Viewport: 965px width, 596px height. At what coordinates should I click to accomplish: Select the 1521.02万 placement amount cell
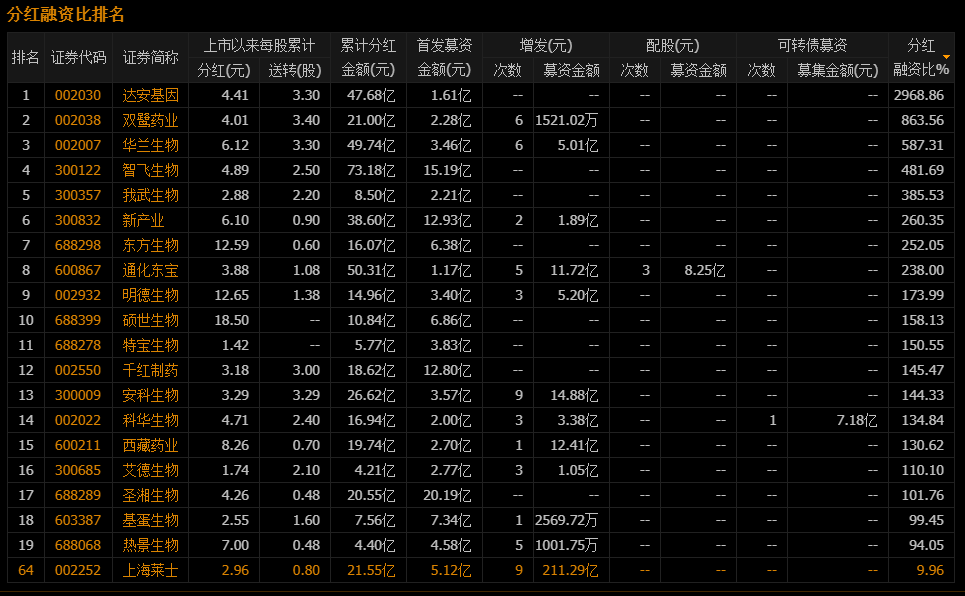point(566,120)
